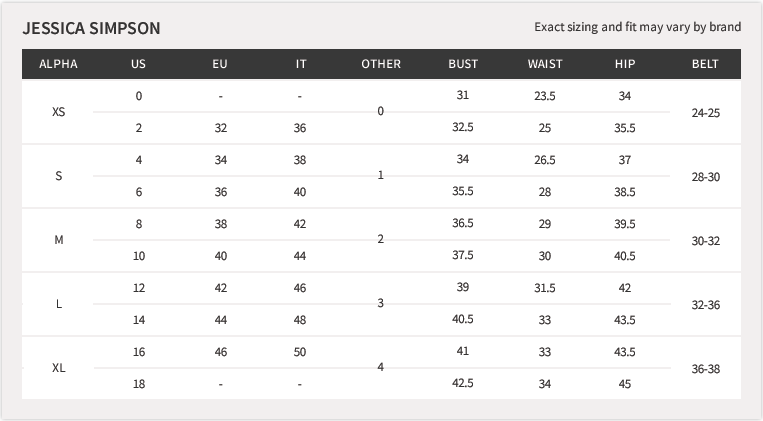Click the US column header
Viewport: 763px width, 421px height.
point(138,64)
